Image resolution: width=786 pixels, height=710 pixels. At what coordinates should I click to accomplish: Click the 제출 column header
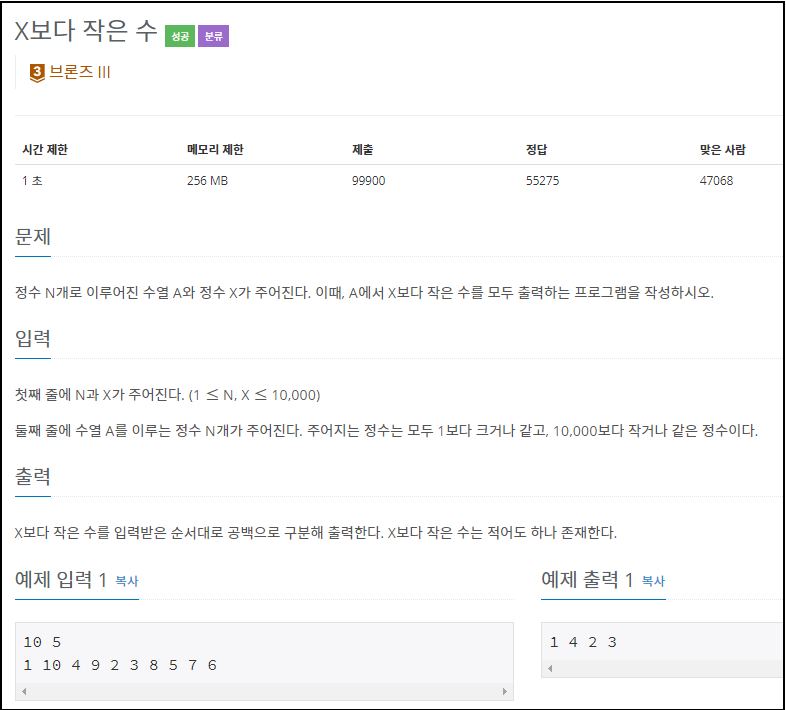click(362, 149)
